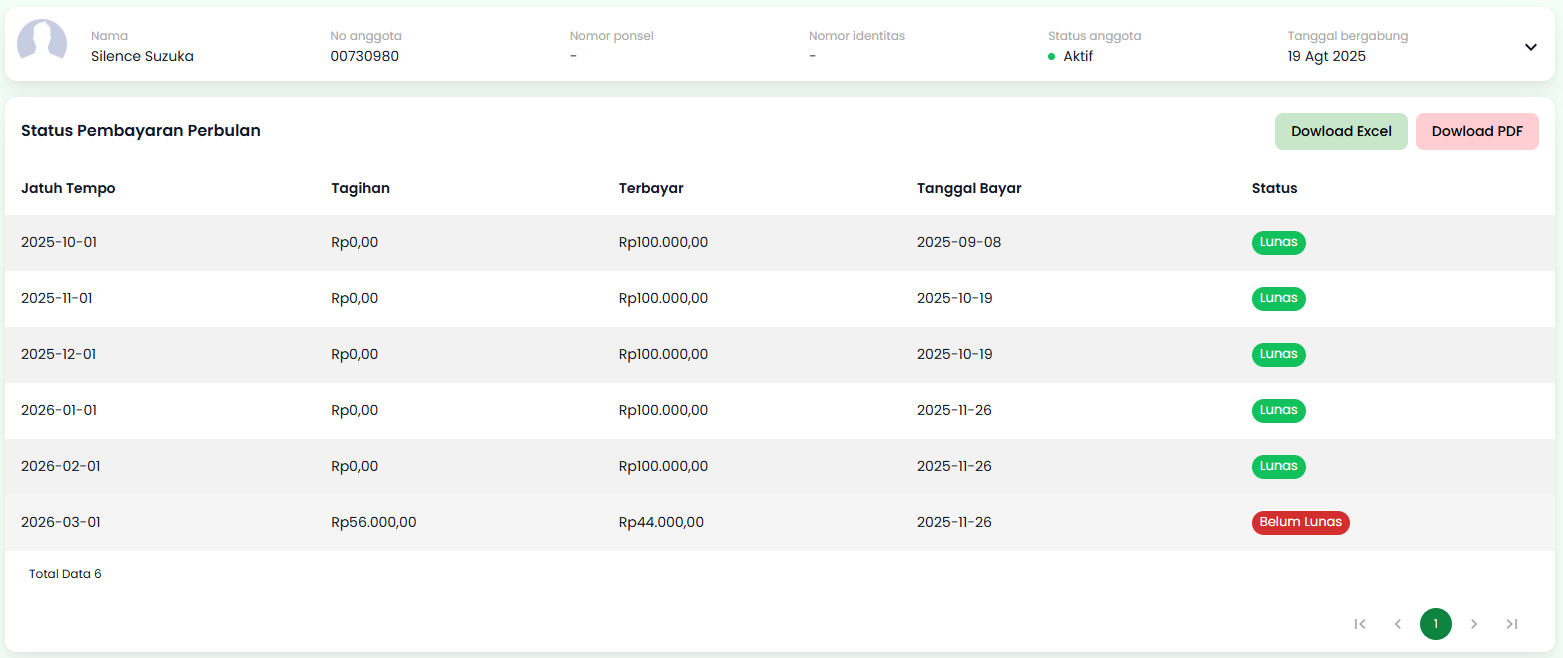This screenshot has height=658, width=1563.
Task: Select page 1 in pagination
Action: 1435,624
